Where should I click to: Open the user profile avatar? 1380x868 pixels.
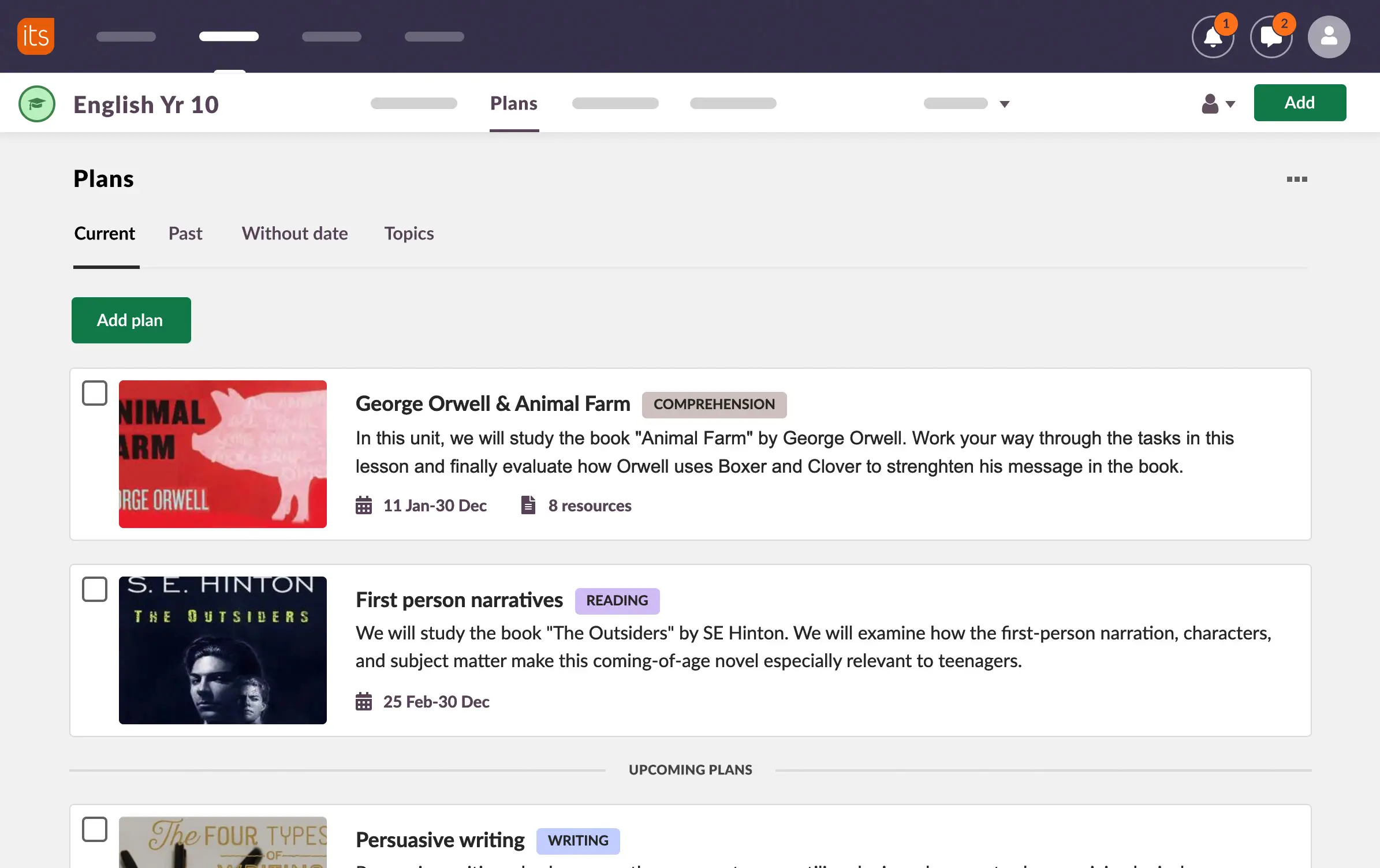1329,37
